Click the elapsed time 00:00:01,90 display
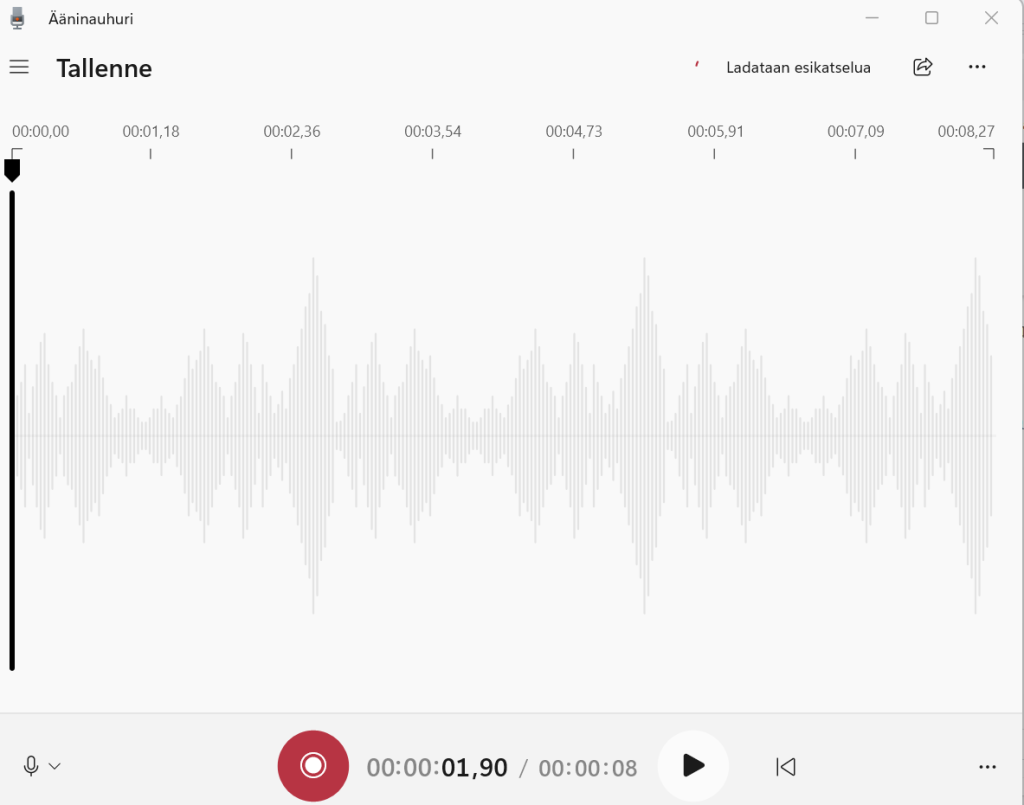The width and height of the screenshot is (1024, 805). coord(436,766)
